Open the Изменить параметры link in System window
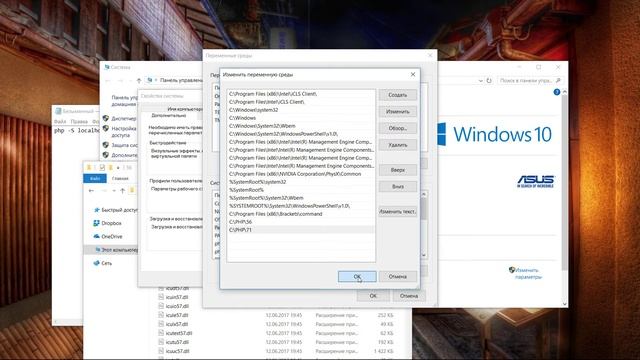The width and height of the screenshot is (640, 360). (528, 273)
